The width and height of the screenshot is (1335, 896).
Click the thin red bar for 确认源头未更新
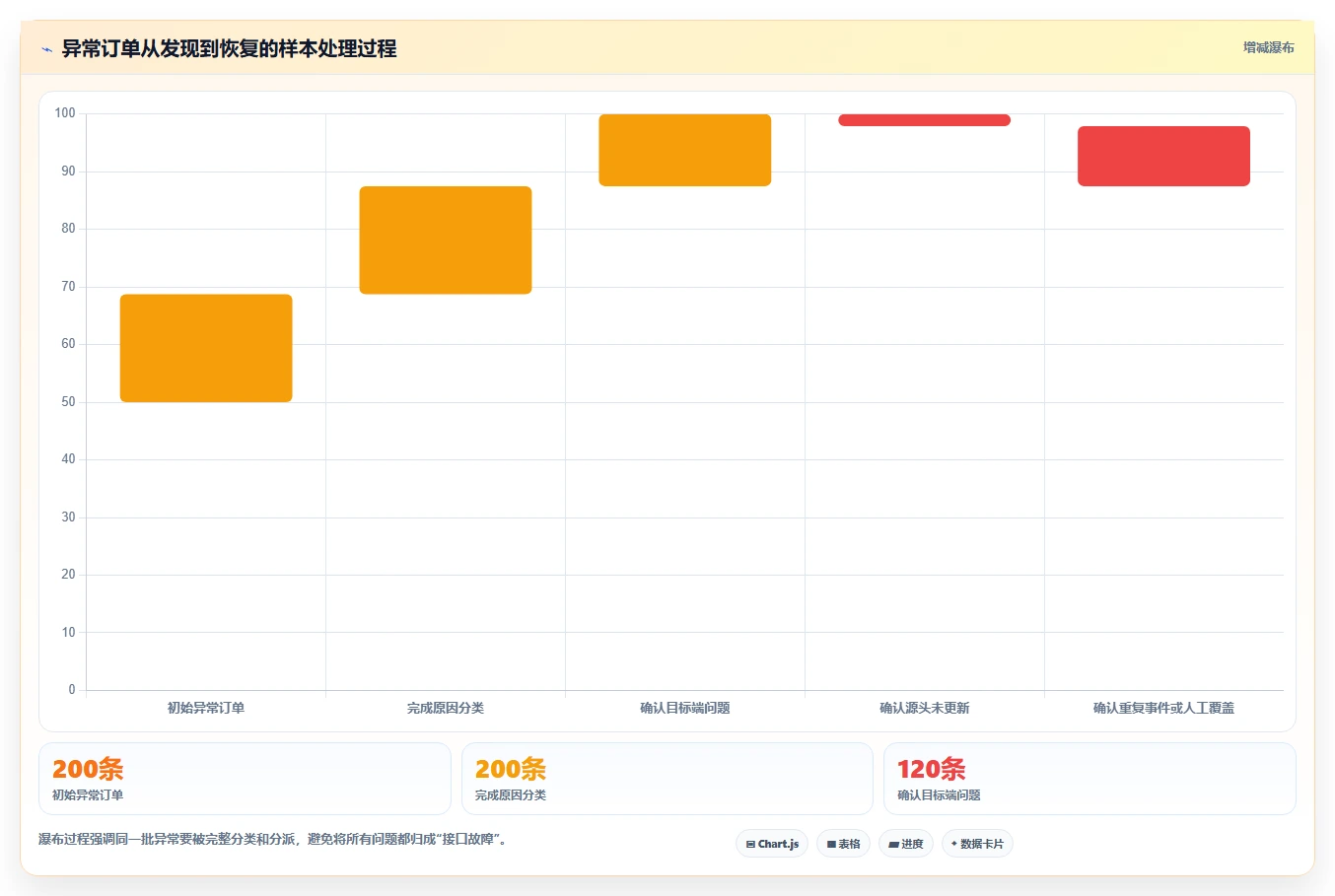tap(925, 120)
